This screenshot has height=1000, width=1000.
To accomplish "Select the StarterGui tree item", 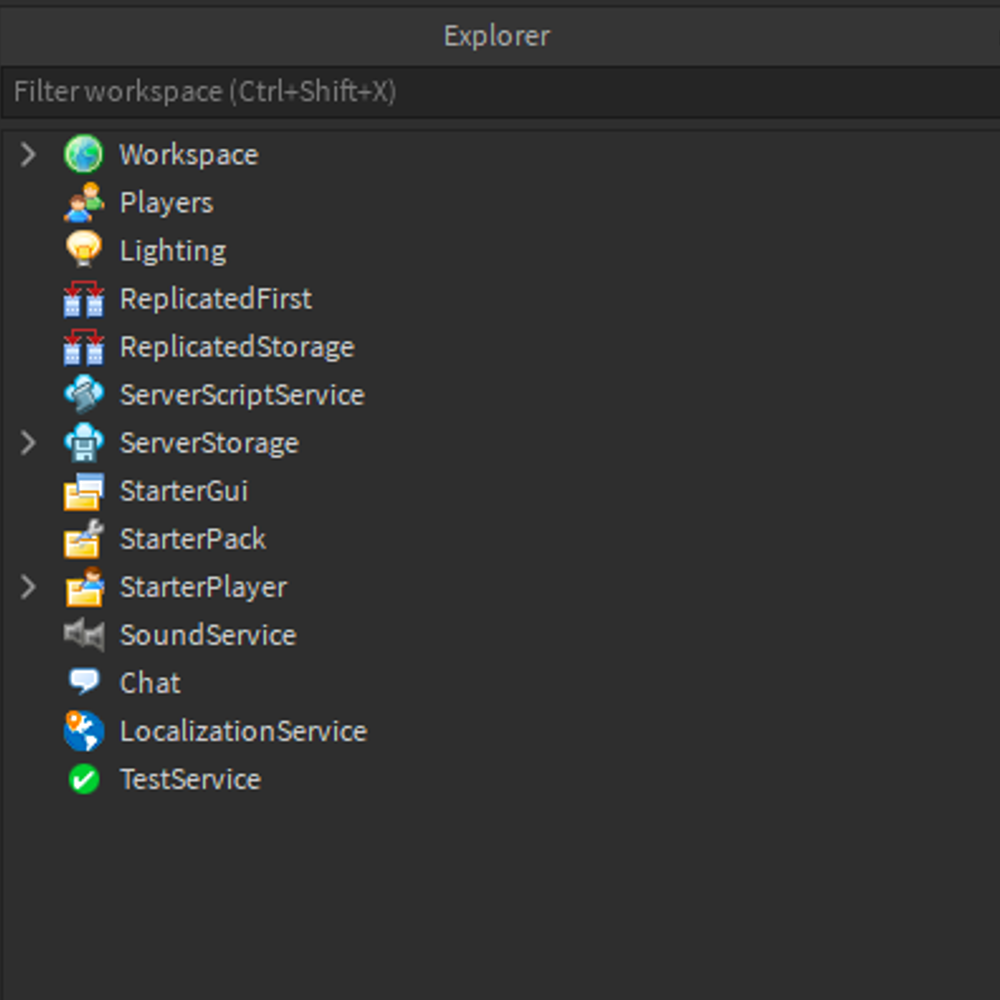I will tap(184, 491).
